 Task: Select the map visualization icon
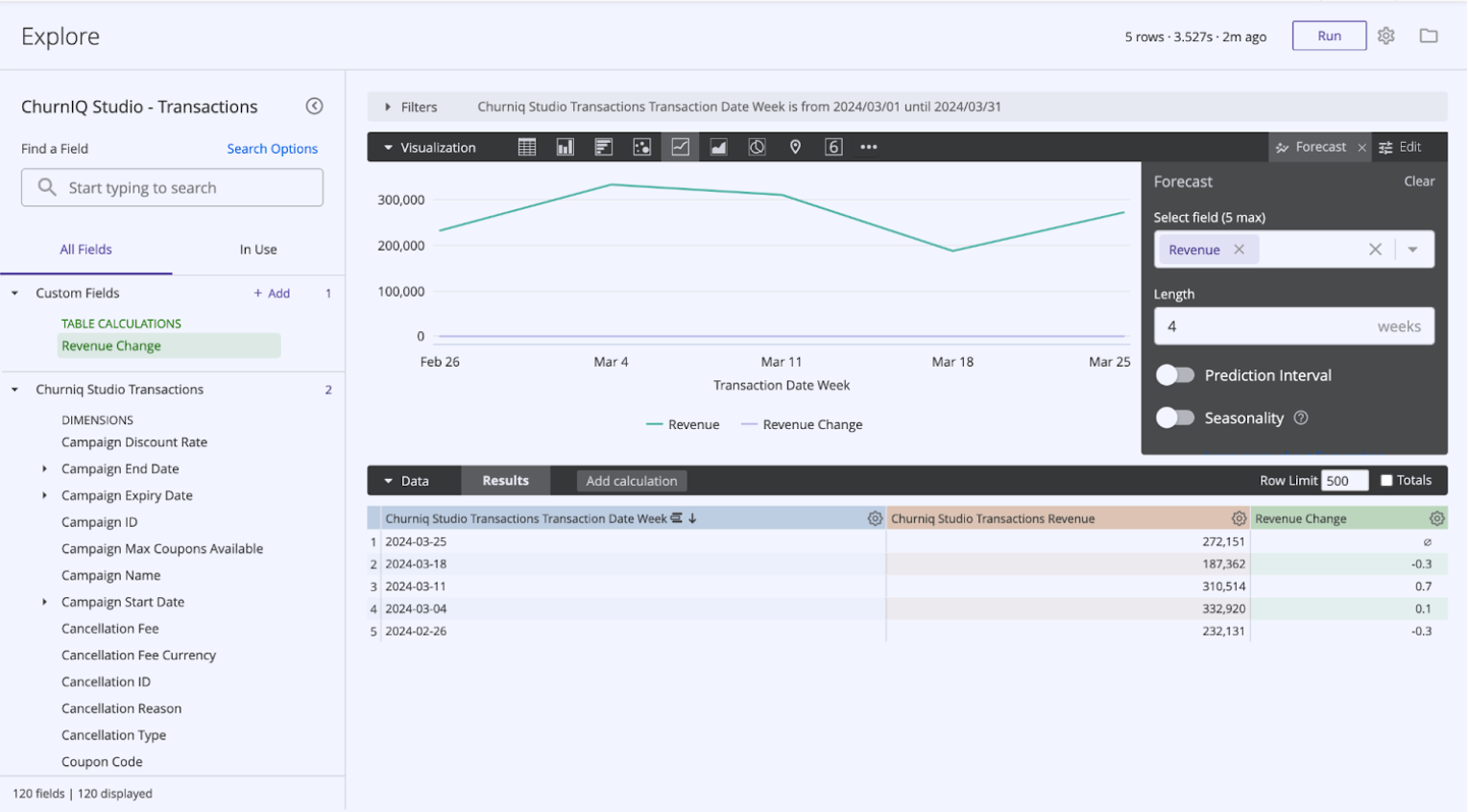(795, 147)
